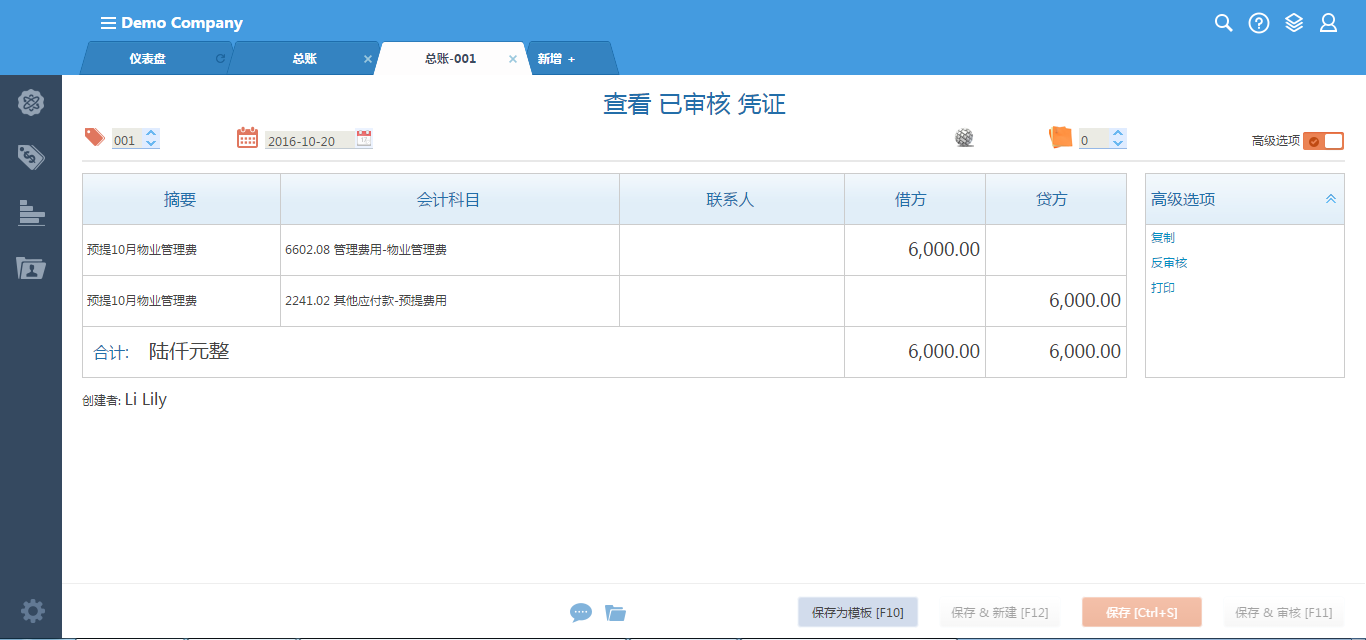Decrease voucher number 001 with down arrow
This screenshot has height=640, width=1366.
(x=151, y=145)
